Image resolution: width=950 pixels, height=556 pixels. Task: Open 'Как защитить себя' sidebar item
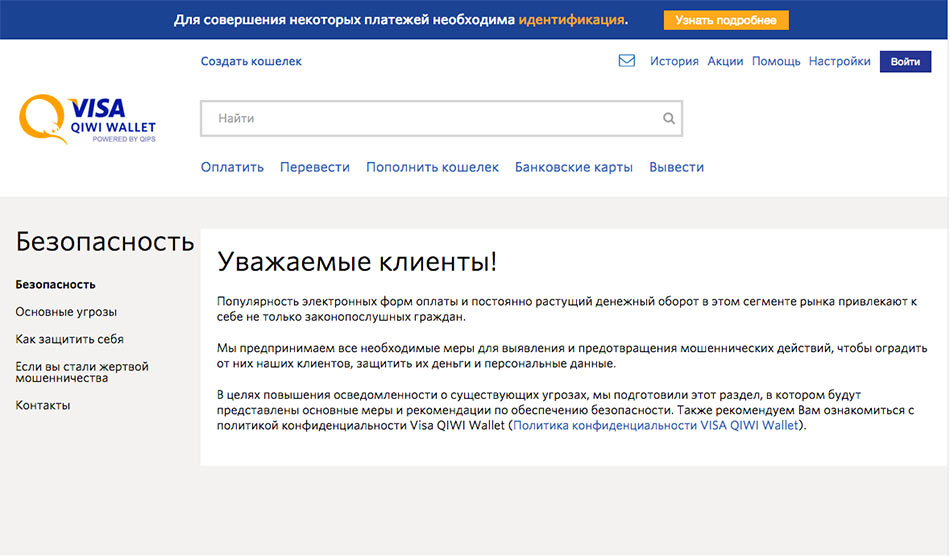(69, 339)
